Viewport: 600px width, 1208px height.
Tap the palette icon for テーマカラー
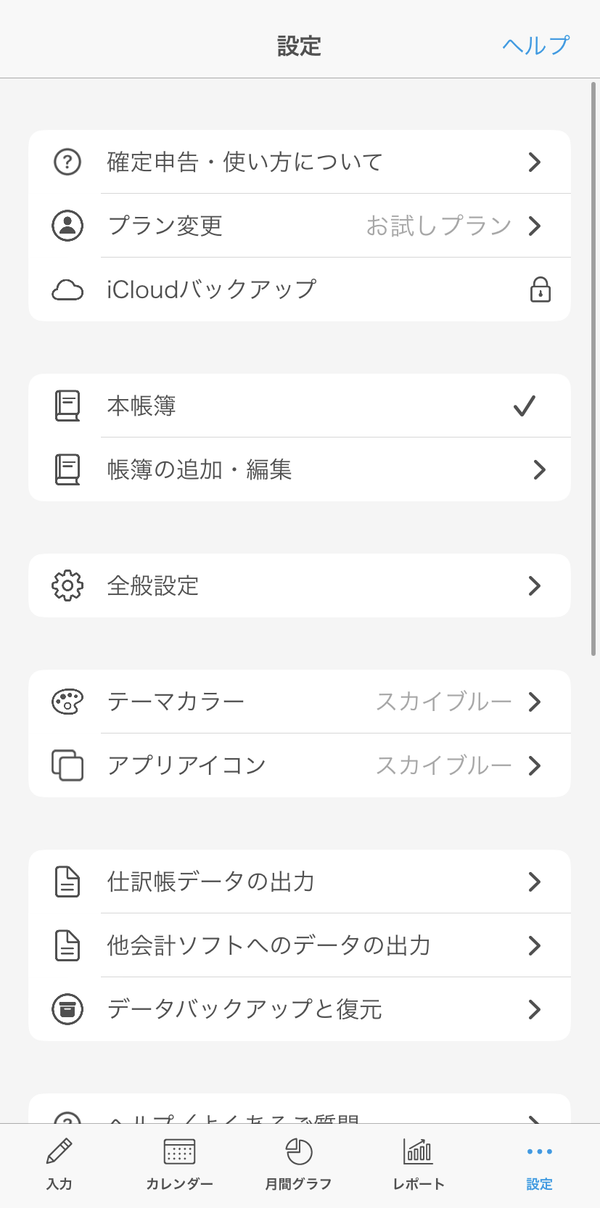tap(67, 702)
